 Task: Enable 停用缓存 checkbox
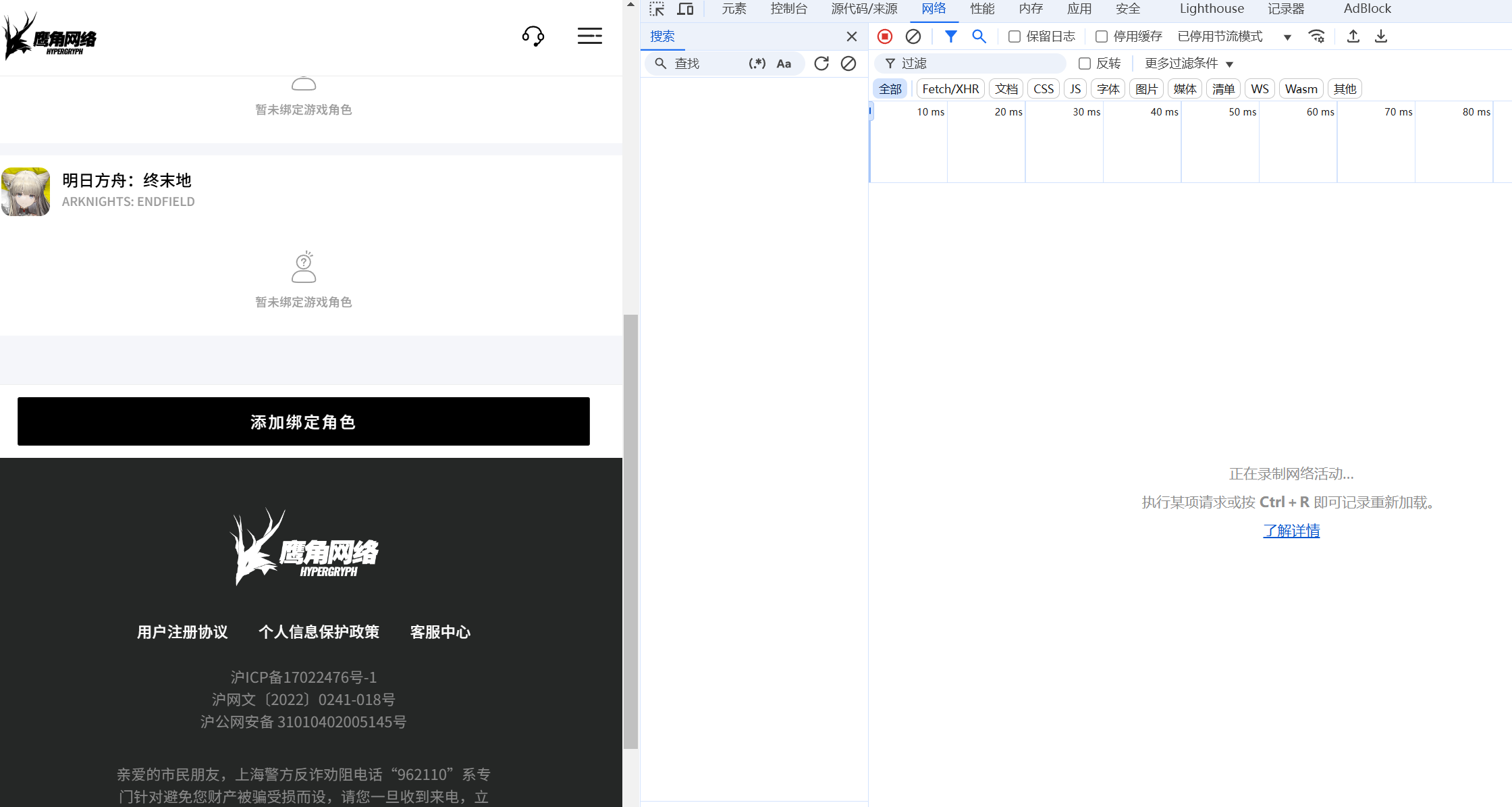coord(1101,36)
